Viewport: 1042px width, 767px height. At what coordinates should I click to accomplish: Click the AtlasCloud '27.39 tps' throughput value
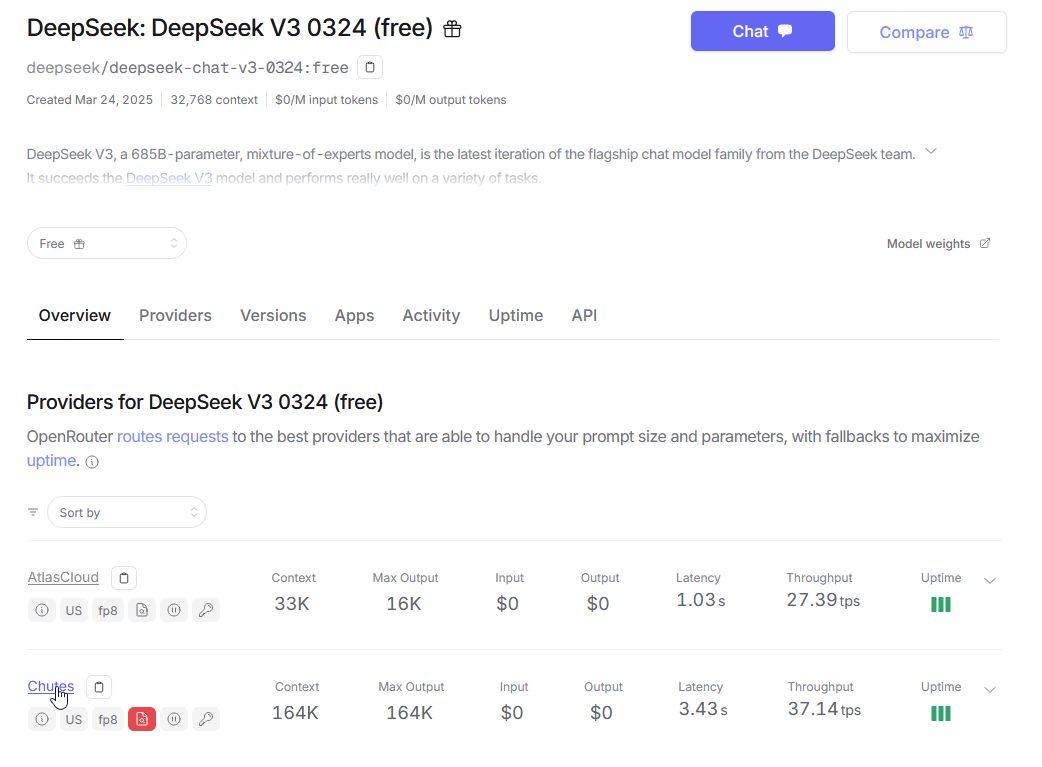pyautogui.click(x=823, y=600)
